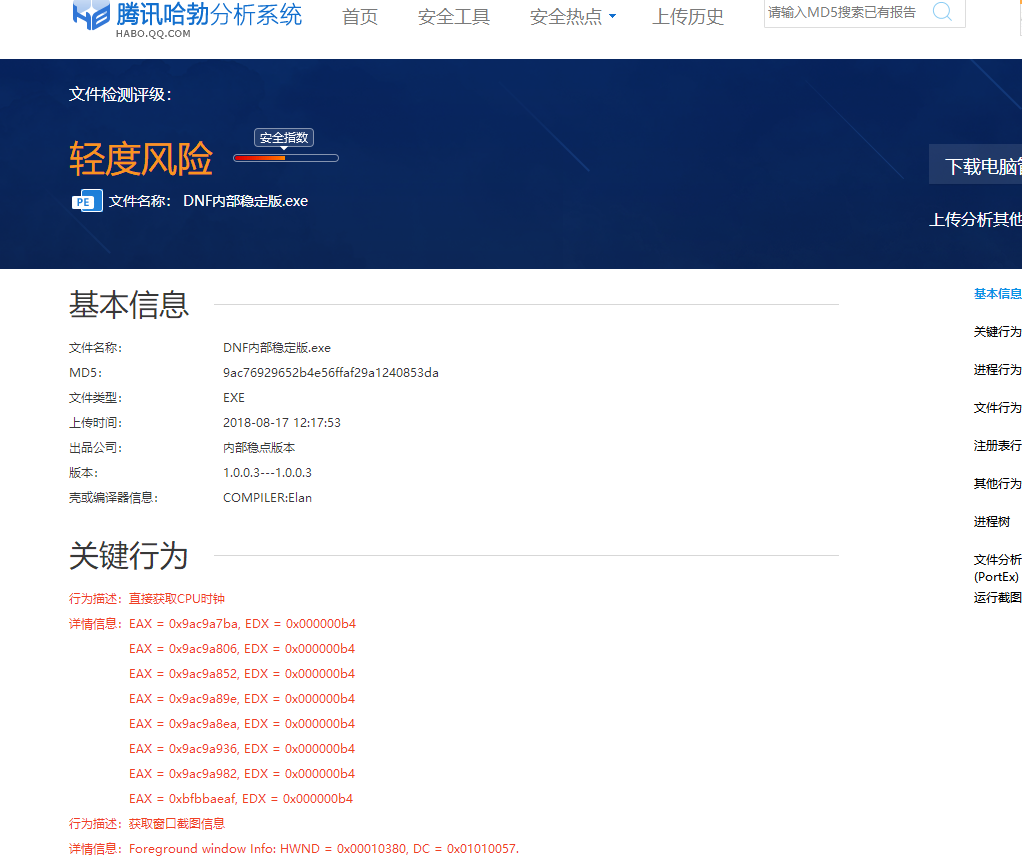Click 直接获取CPU时钟 behavior description
The image size is (1022, 864).
(177, 599)
